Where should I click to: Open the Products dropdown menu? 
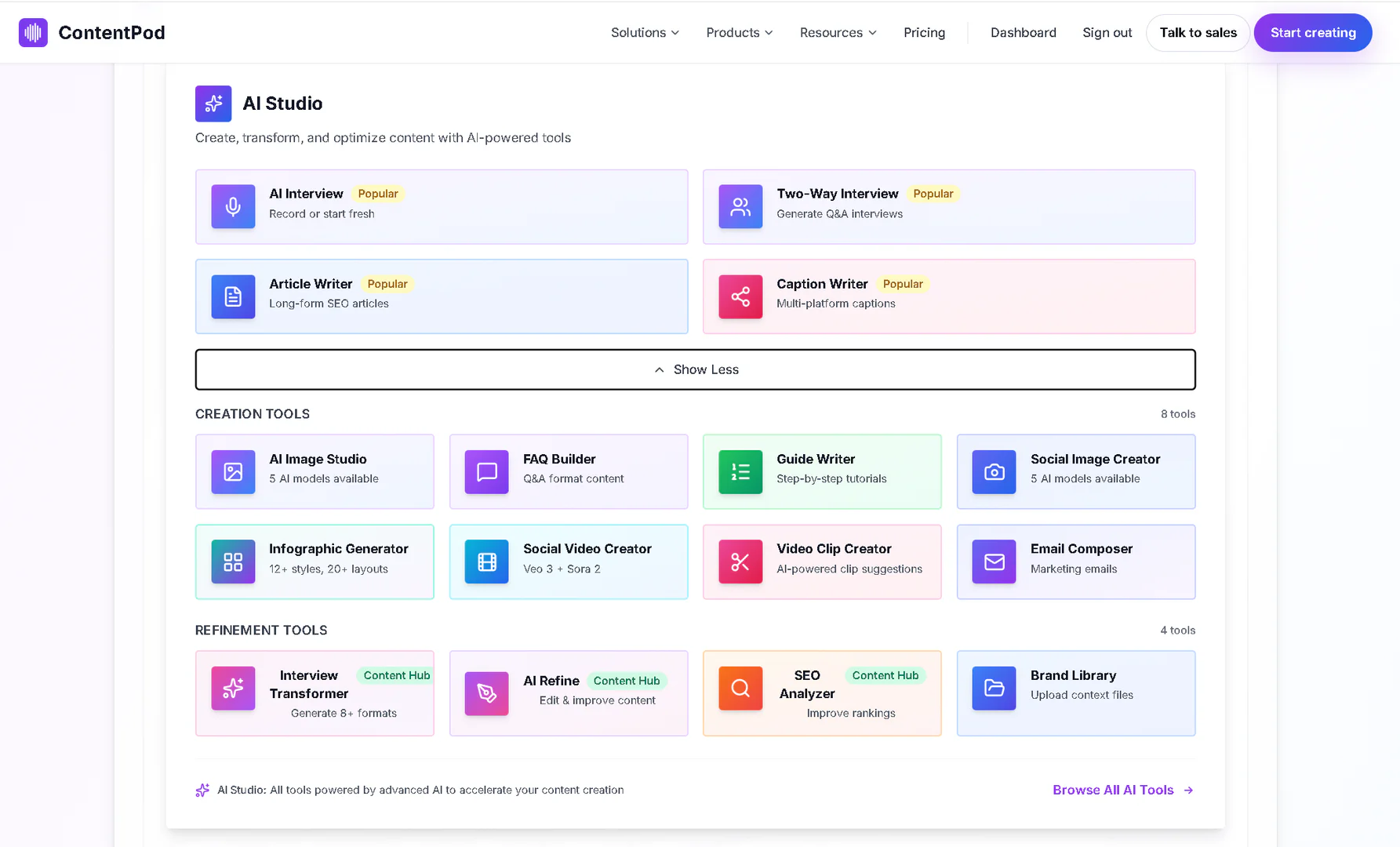(739, 33)
